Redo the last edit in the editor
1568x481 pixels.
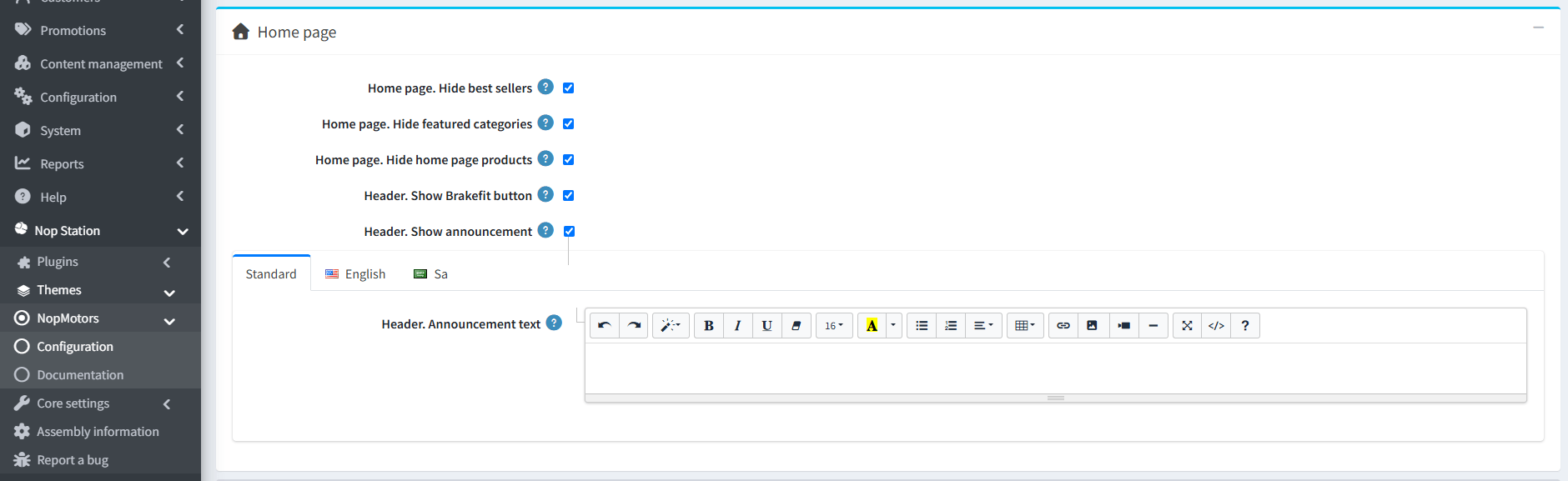click(x=634, y=326)
